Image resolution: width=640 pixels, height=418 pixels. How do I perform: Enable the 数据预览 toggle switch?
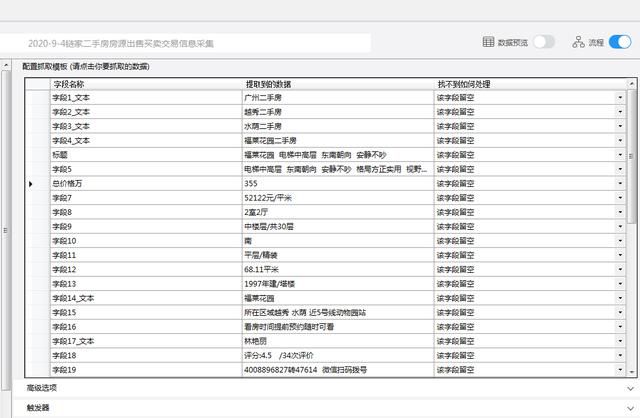pyautogui.click(x=543, y=42)
